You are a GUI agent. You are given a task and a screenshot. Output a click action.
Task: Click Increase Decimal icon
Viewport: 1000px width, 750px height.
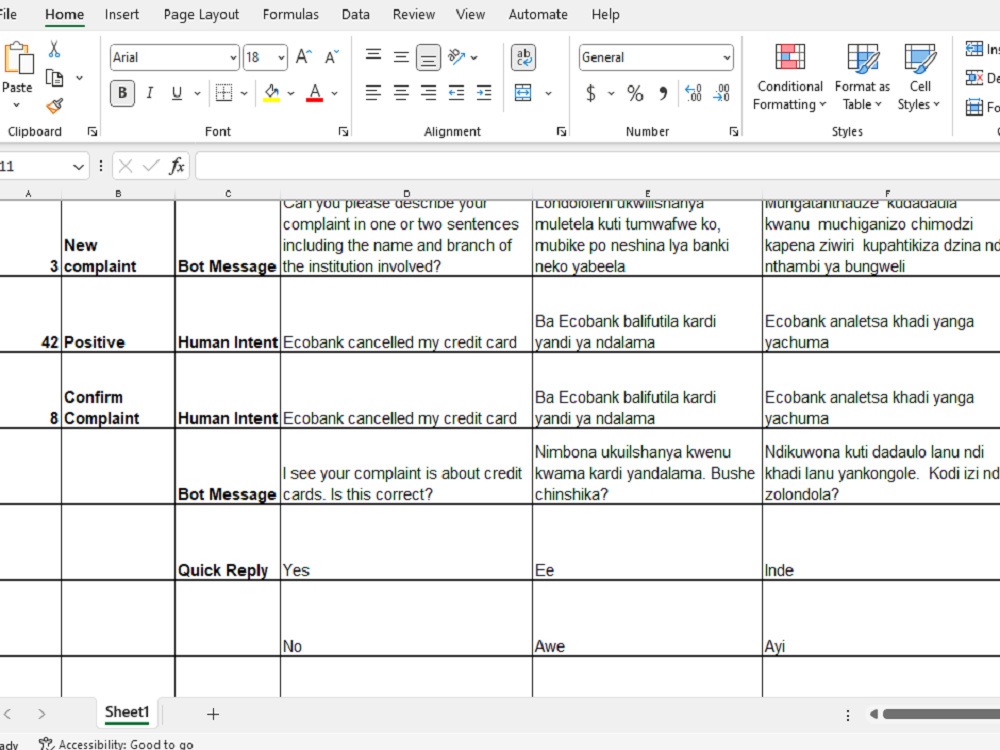[693, 93]
